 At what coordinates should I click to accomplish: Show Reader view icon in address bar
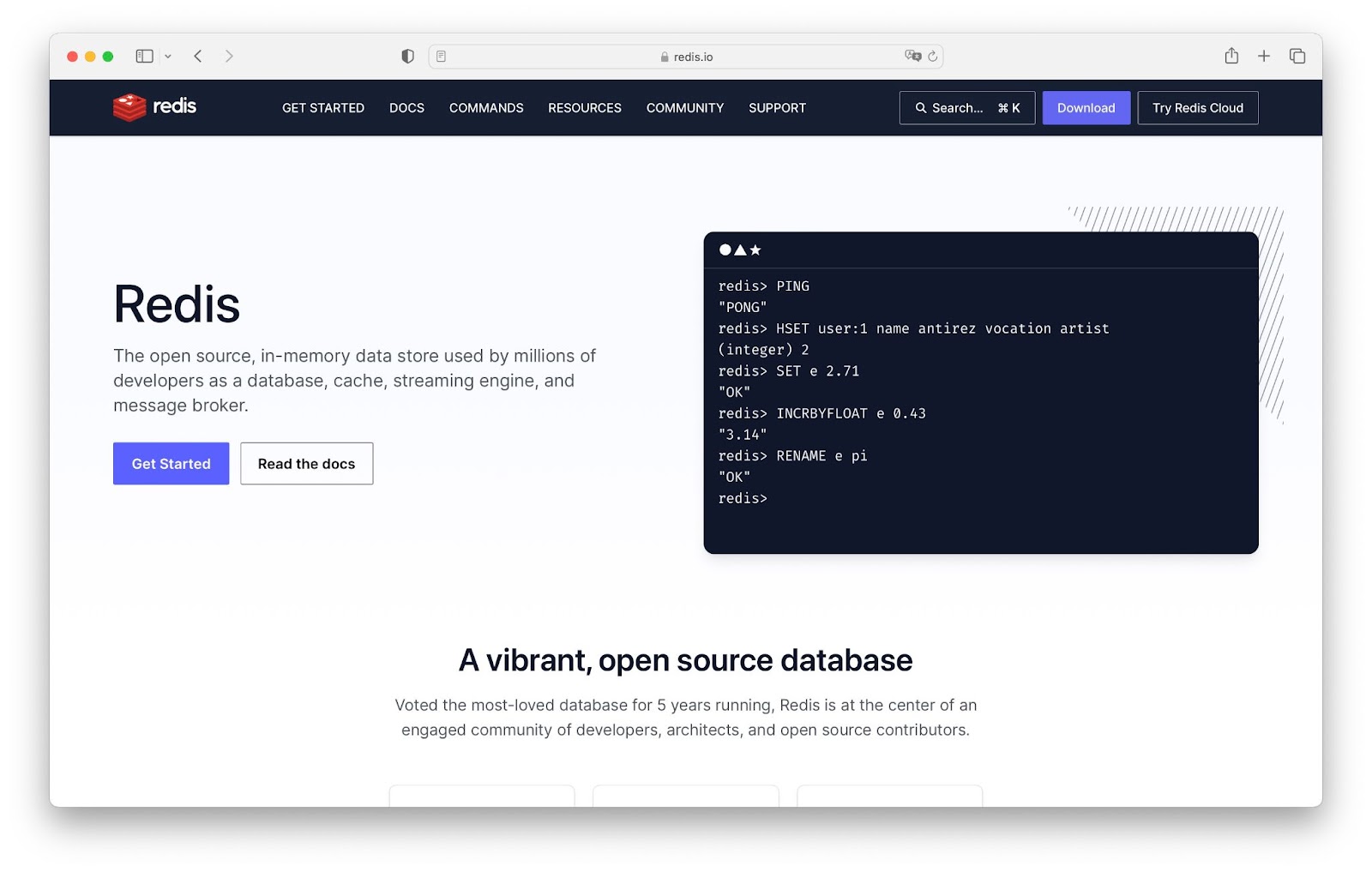(441, 57)
